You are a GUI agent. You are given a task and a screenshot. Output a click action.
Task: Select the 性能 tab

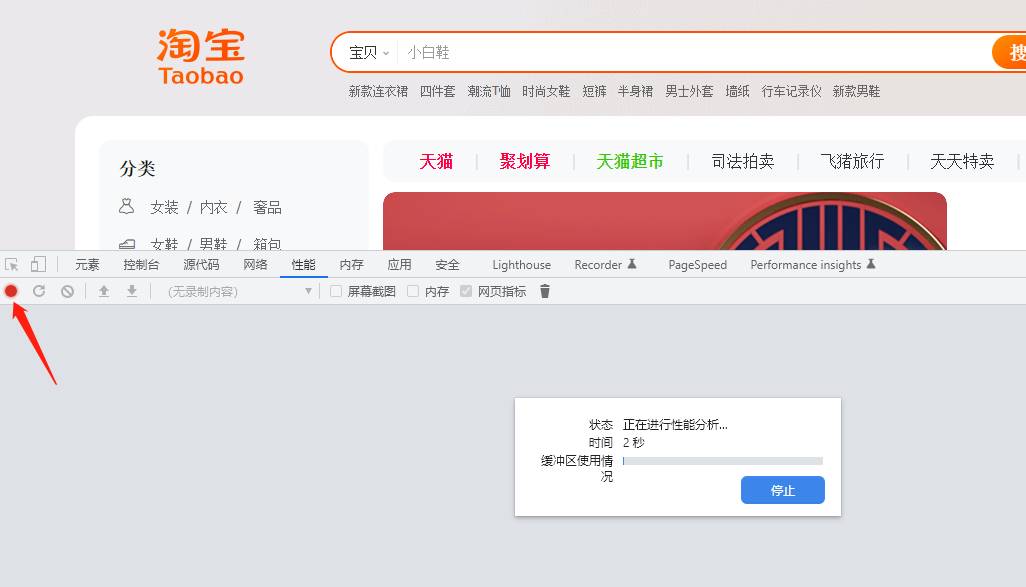(x=304, y=264)
